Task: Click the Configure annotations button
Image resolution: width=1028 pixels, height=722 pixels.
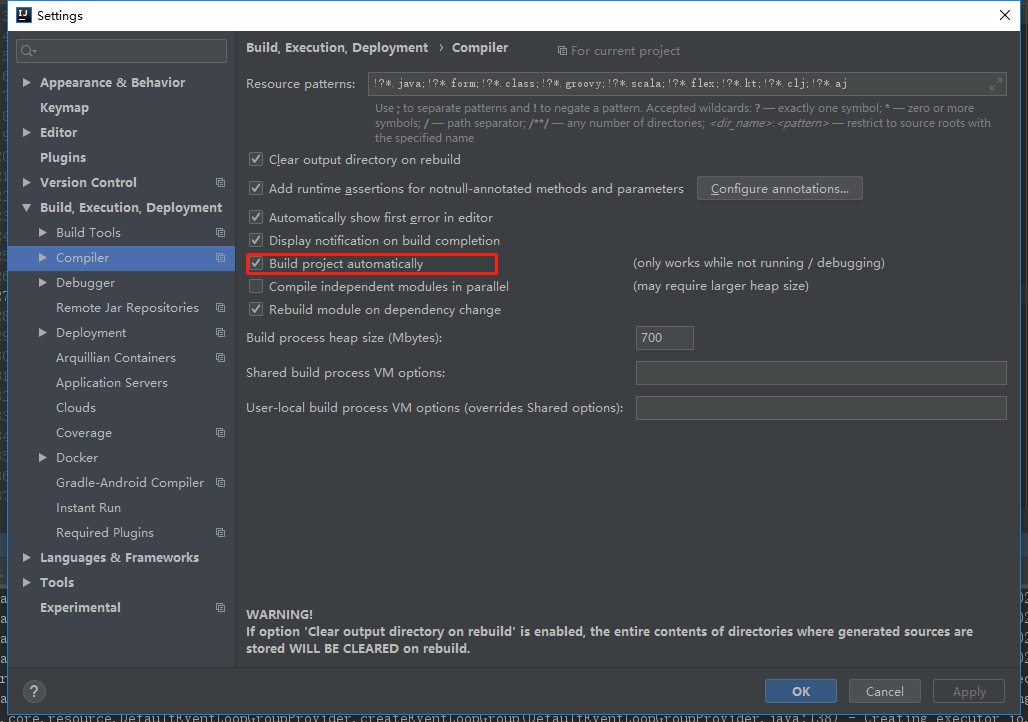Action: coord(779,188)
